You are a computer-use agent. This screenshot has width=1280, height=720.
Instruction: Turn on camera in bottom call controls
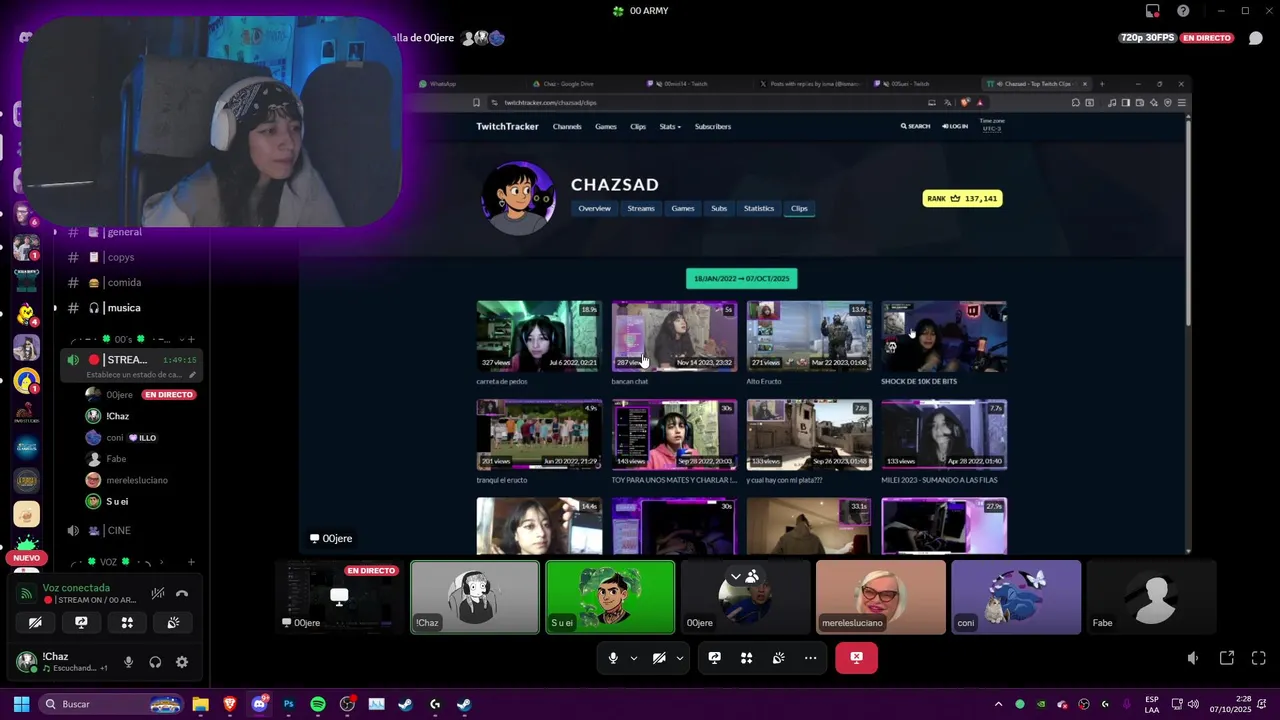[659, 658]
